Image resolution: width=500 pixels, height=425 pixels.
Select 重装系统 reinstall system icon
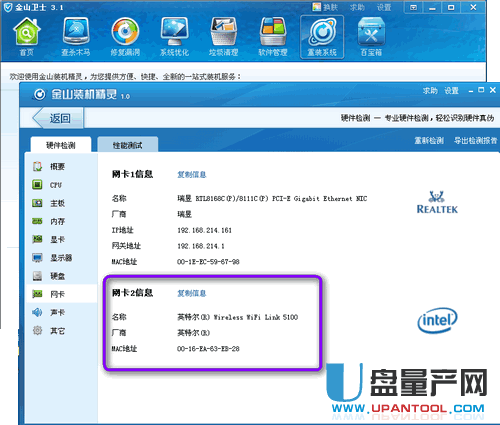coord(322,37)
